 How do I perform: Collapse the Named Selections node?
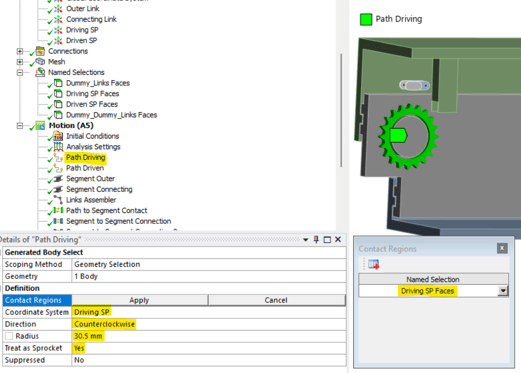click(x=20, y=73)
